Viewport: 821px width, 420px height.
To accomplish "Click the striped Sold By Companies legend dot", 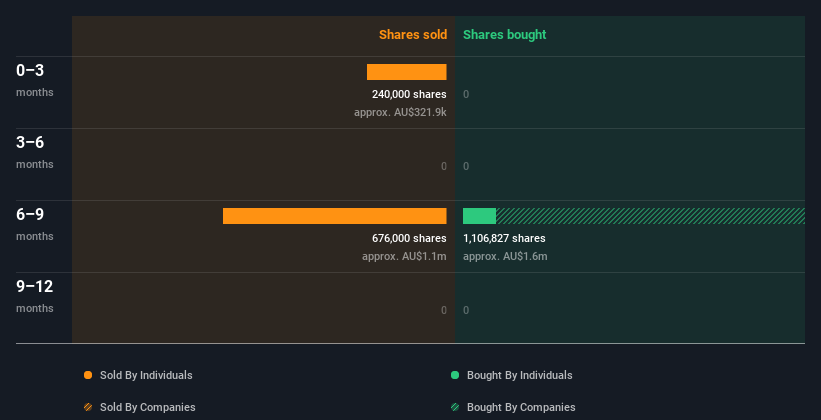I will point(88,407).
